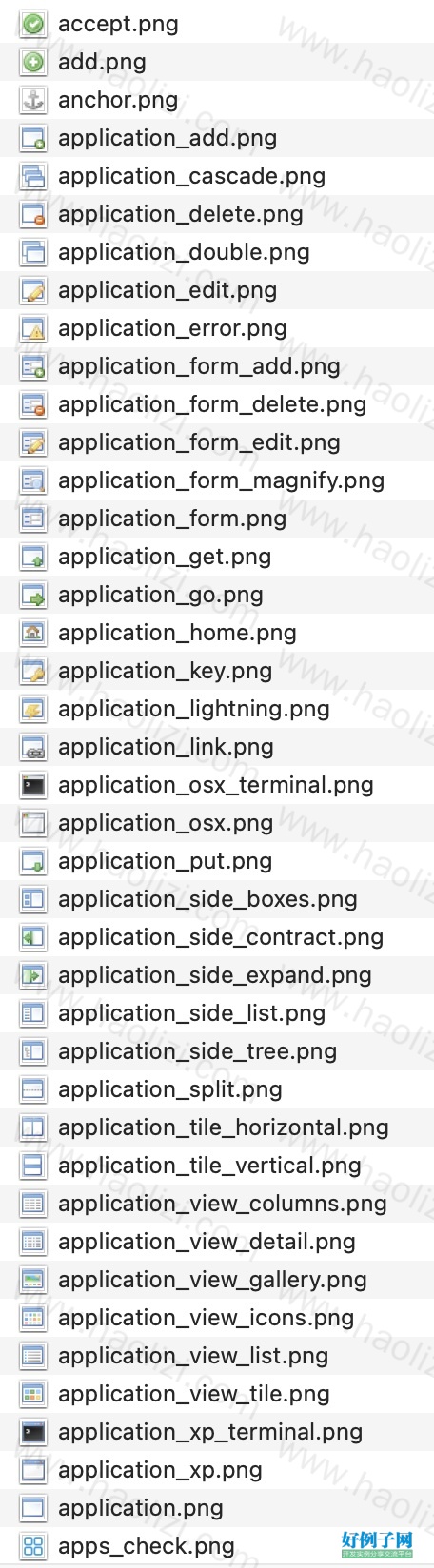The width and height of the screenshot is (434, 1568).
Task: Select the application_xp_terminal.png icon
Action: (33, 1432)
